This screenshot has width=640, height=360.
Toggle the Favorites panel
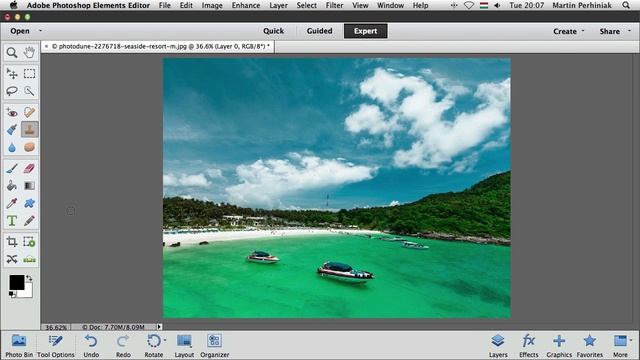click(590, 345)
